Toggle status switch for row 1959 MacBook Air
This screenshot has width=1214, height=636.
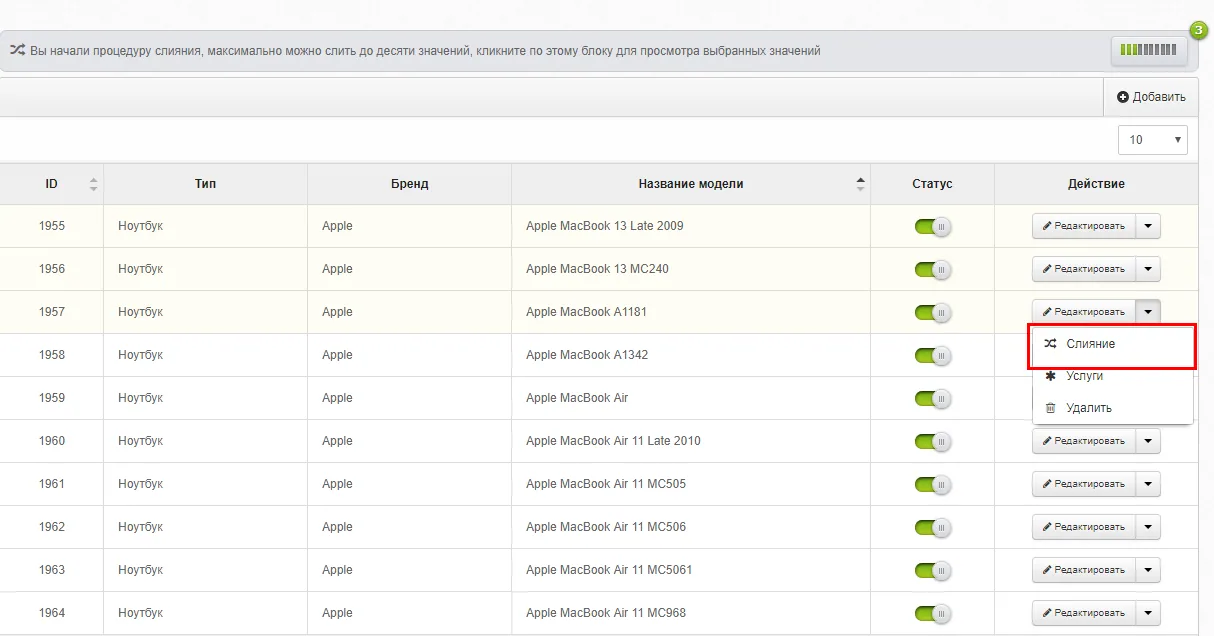tap(932, 398)
